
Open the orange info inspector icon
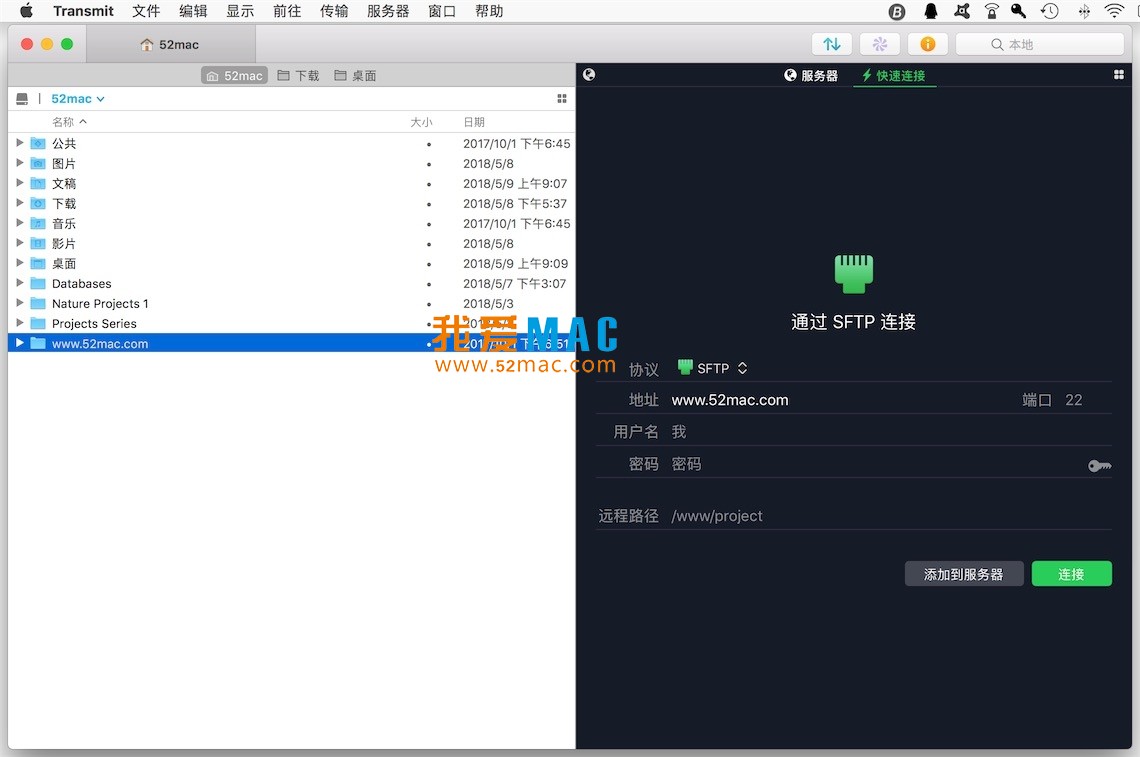pos(928,44)
